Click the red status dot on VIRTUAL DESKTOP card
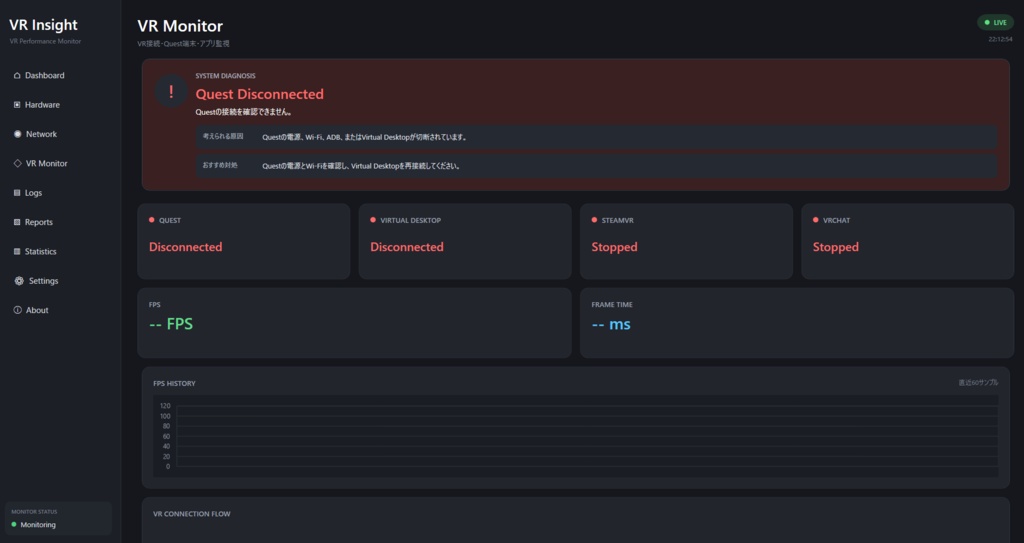The image size is (1024, 543). pos(373,220)
